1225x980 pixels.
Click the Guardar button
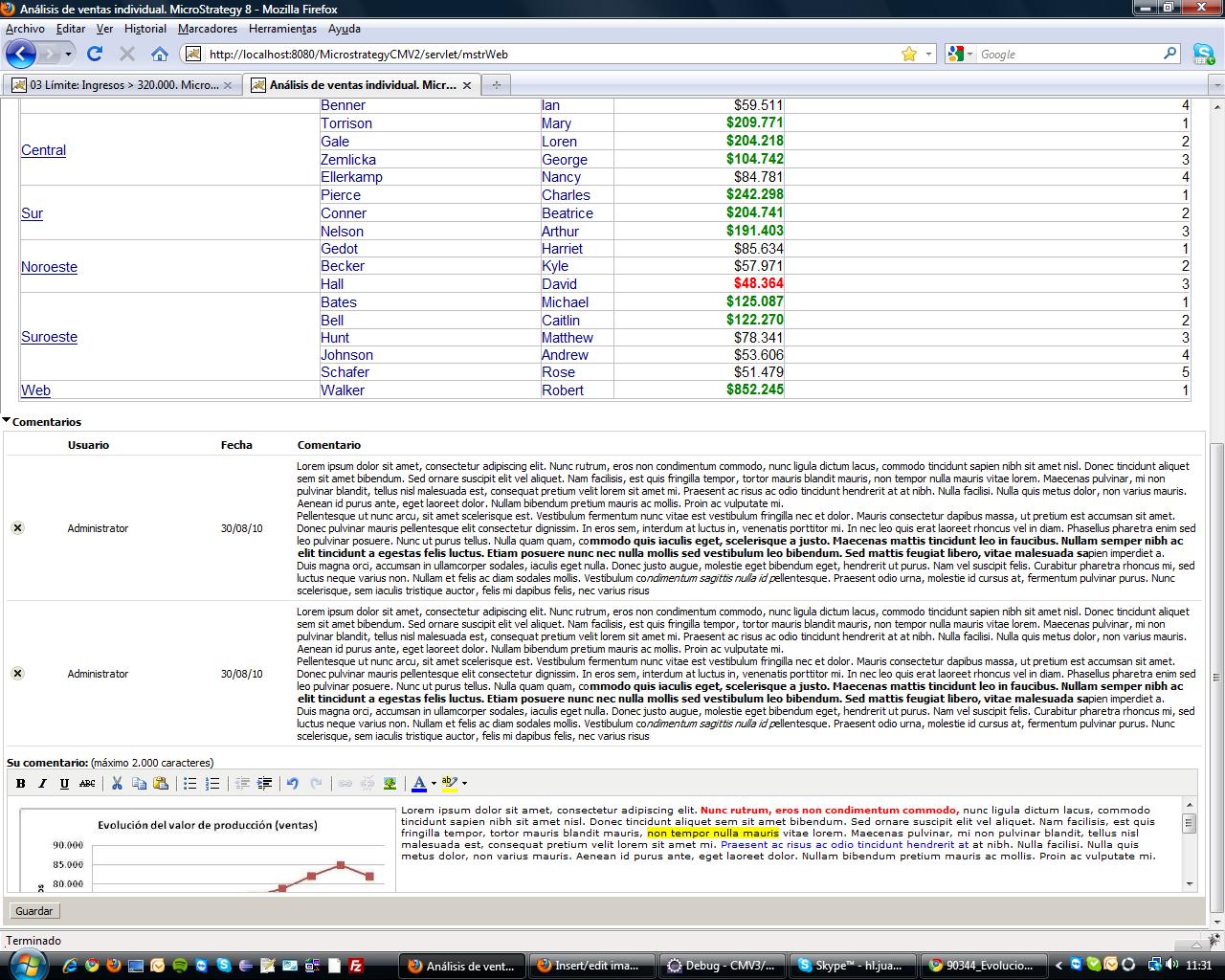click(x=33, y=911)
